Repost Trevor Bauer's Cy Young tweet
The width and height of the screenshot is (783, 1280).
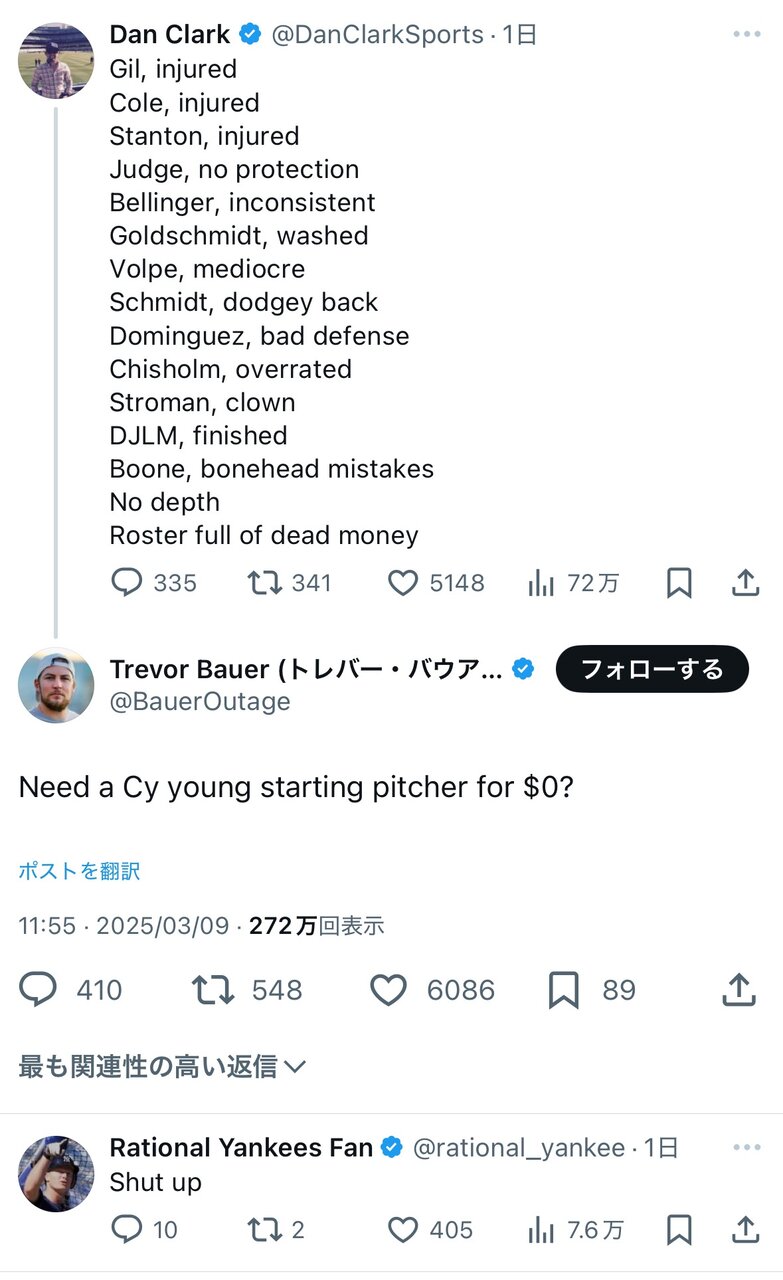[x=213, y=990]
